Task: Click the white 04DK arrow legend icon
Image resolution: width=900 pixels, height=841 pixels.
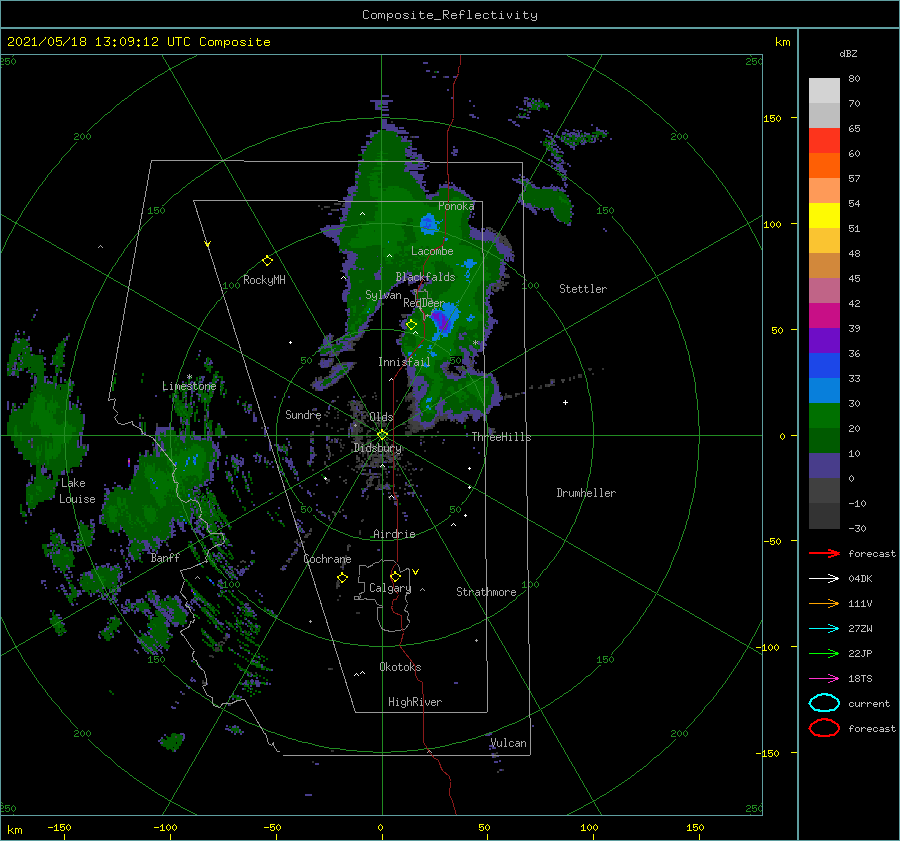Action: pyautogui.click(x=824, y=578)
